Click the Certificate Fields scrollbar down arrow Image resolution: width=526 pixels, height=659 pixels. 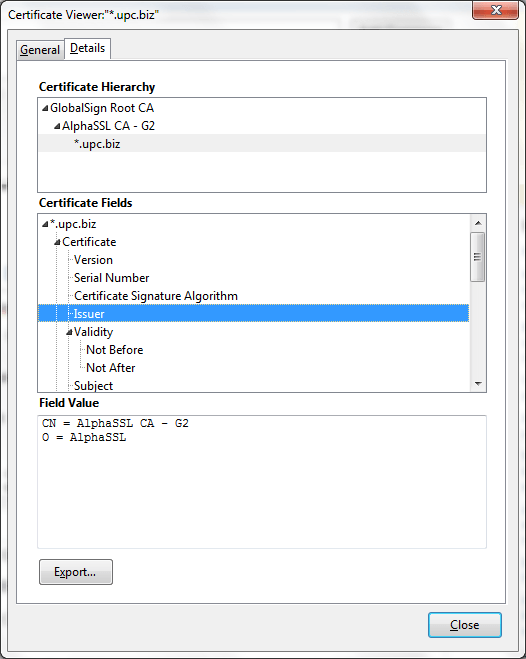coord(478,384)
